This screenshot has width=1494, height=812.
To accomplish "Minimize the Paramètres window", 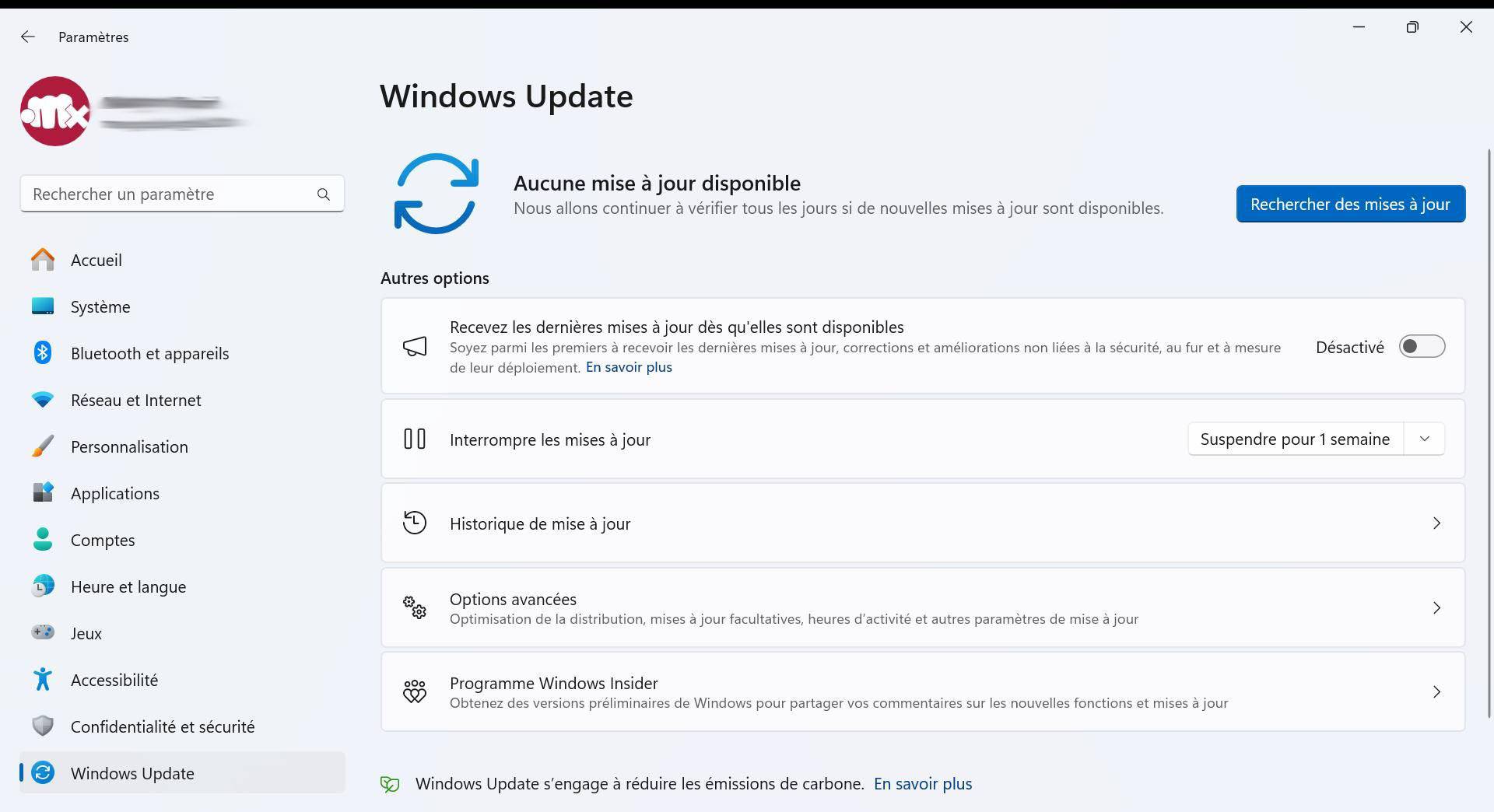I will (x=1359, y=27).
